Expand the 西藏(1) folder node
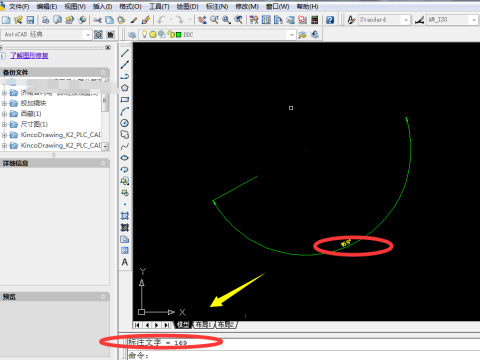The width and height of the screenshot is (480, 360). (x=4, y=114)
